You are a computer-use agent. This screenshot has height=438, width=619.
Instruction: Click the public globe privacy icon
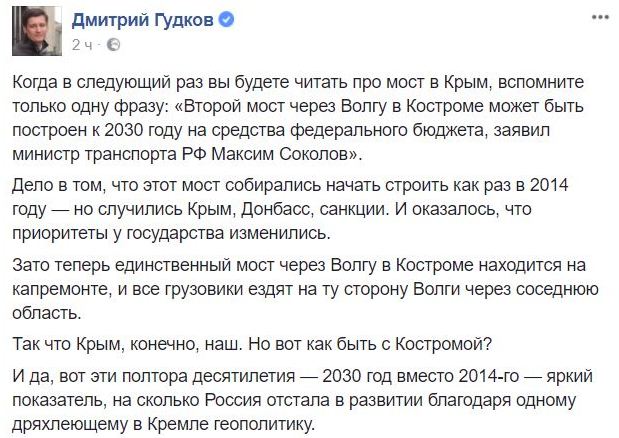113,44
